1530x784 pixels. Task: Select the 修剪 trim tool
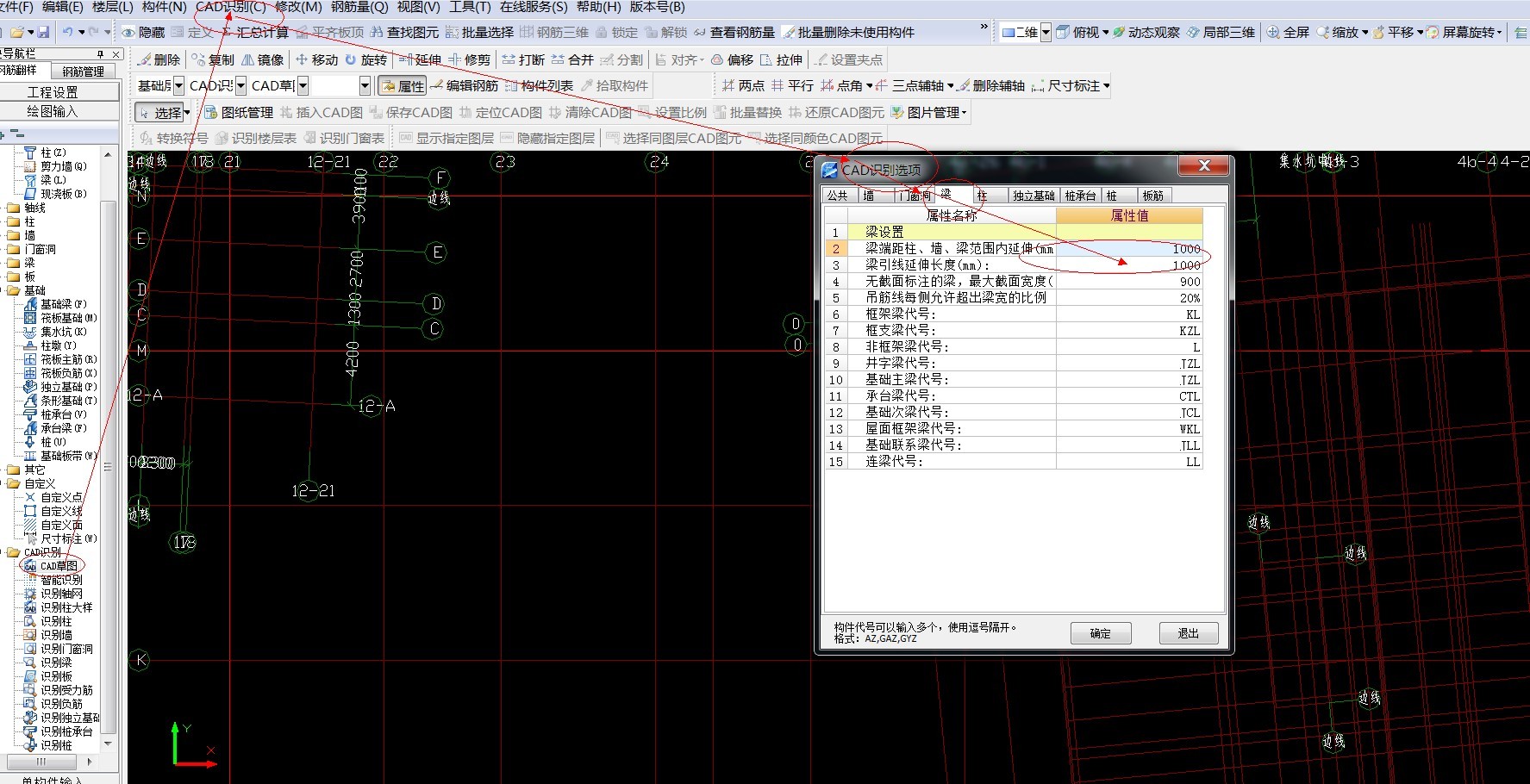(469, 59)
